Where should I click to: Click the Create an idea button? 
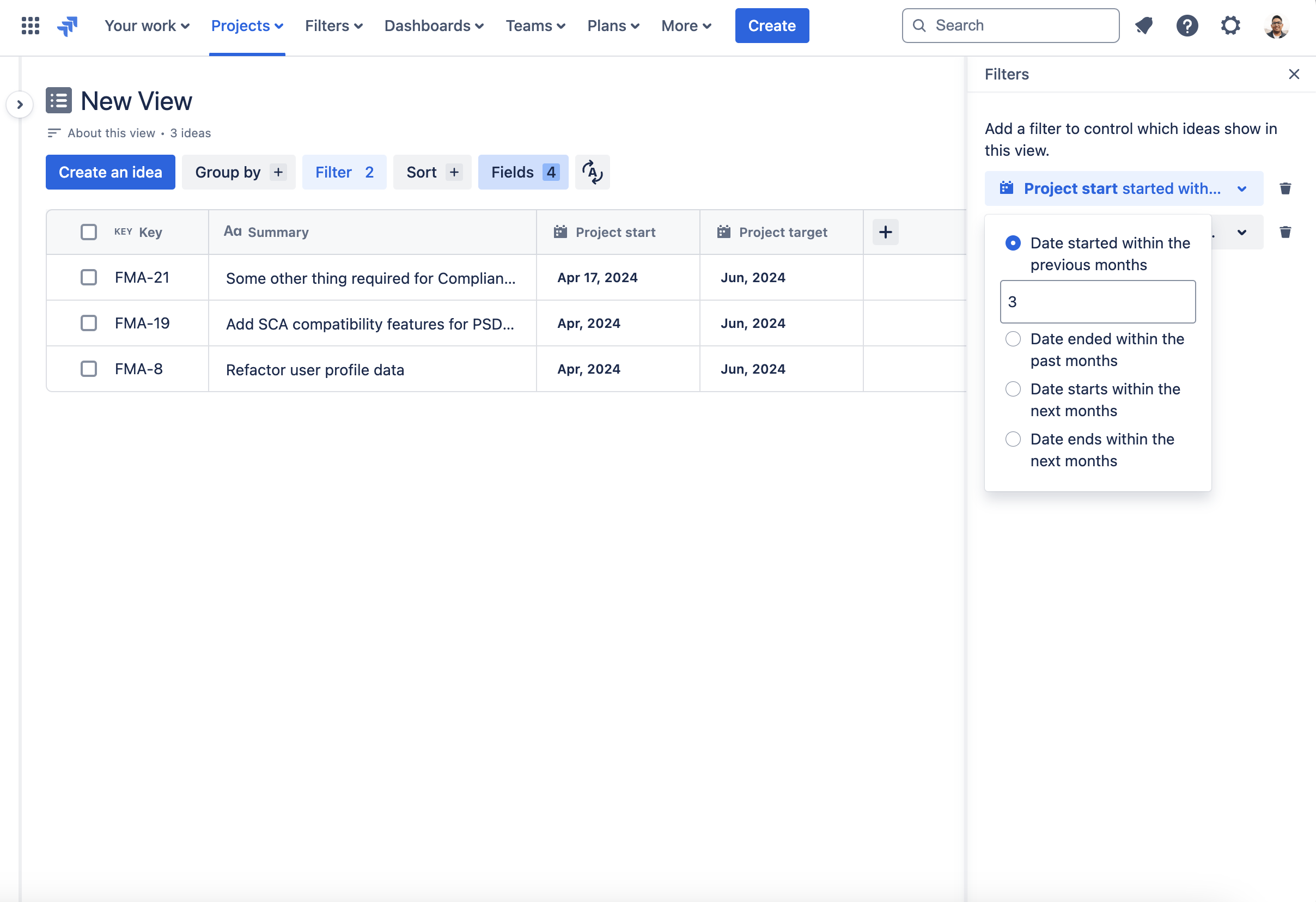click(x=110, y=172)
